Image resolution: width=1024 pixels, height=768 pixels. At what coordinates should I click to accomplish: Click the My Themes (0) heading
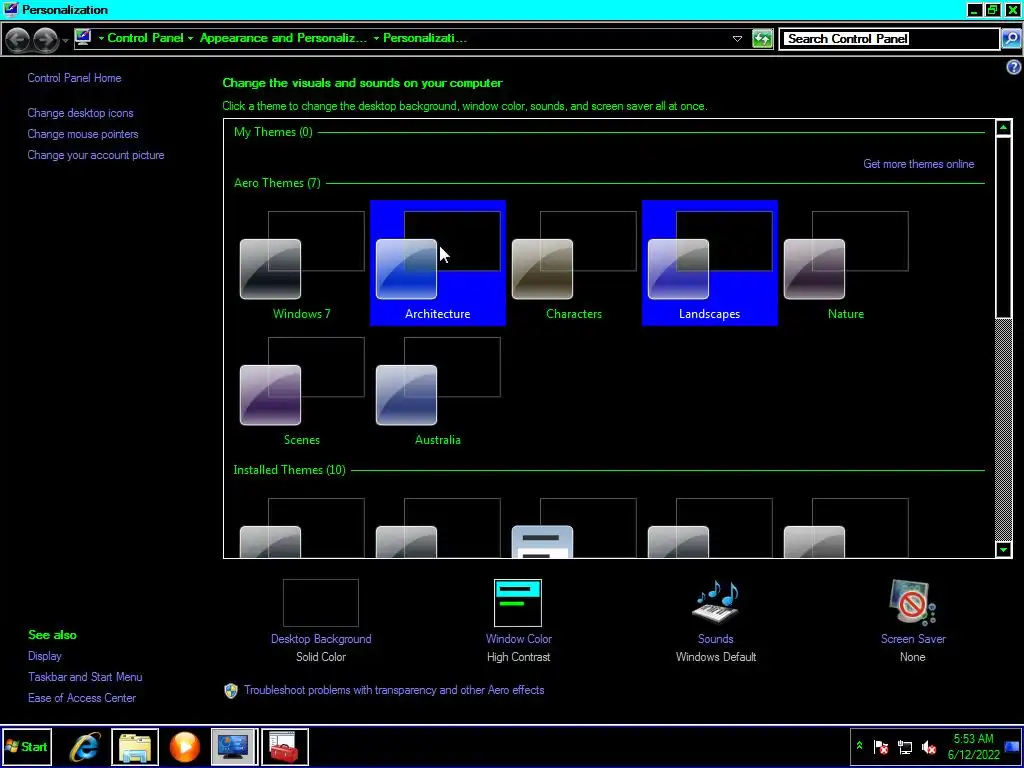(x=273, y=132)
